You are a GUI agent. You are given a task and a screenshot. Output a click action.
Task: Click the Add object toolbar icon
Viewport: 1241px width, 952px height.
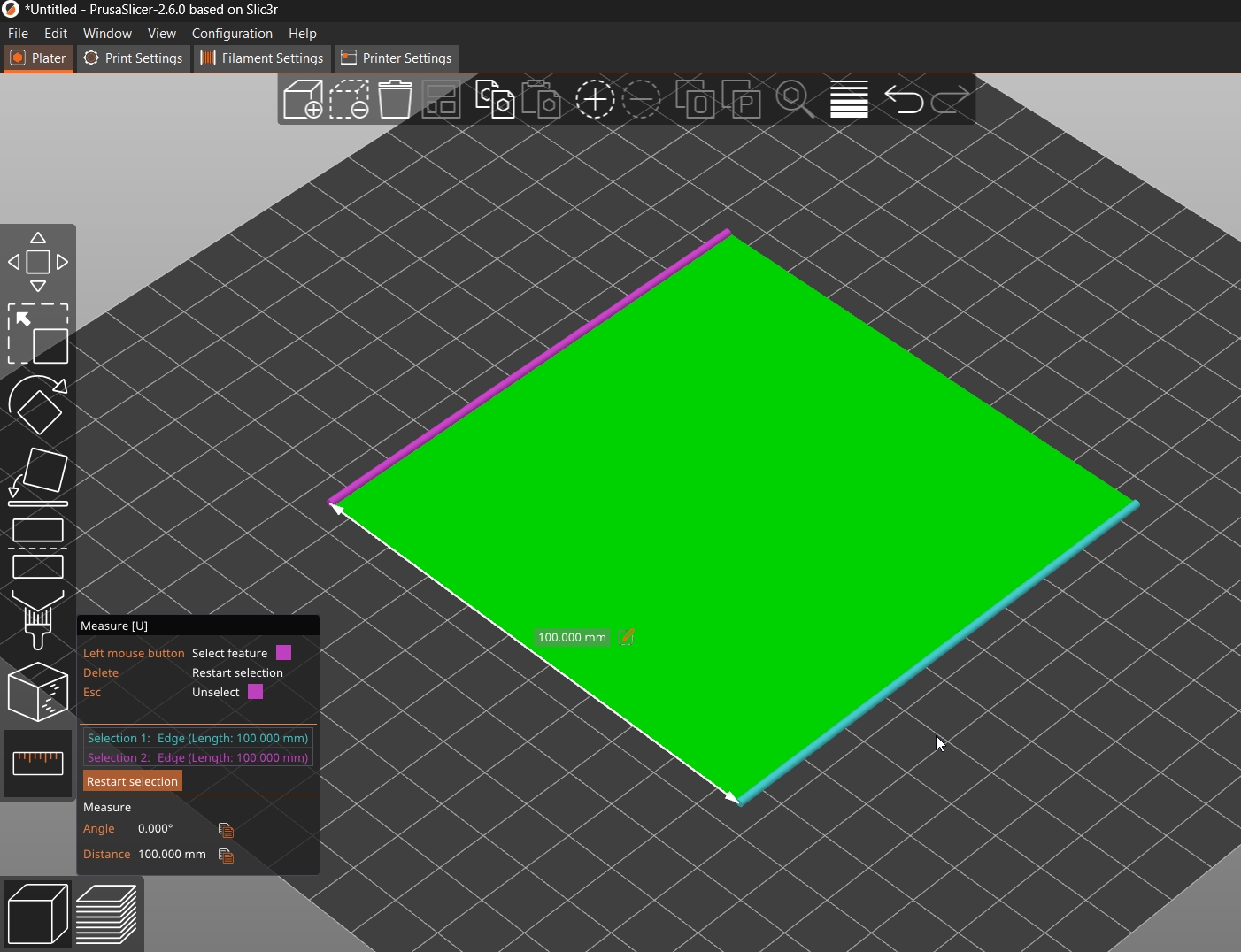[x=303, y=99]
